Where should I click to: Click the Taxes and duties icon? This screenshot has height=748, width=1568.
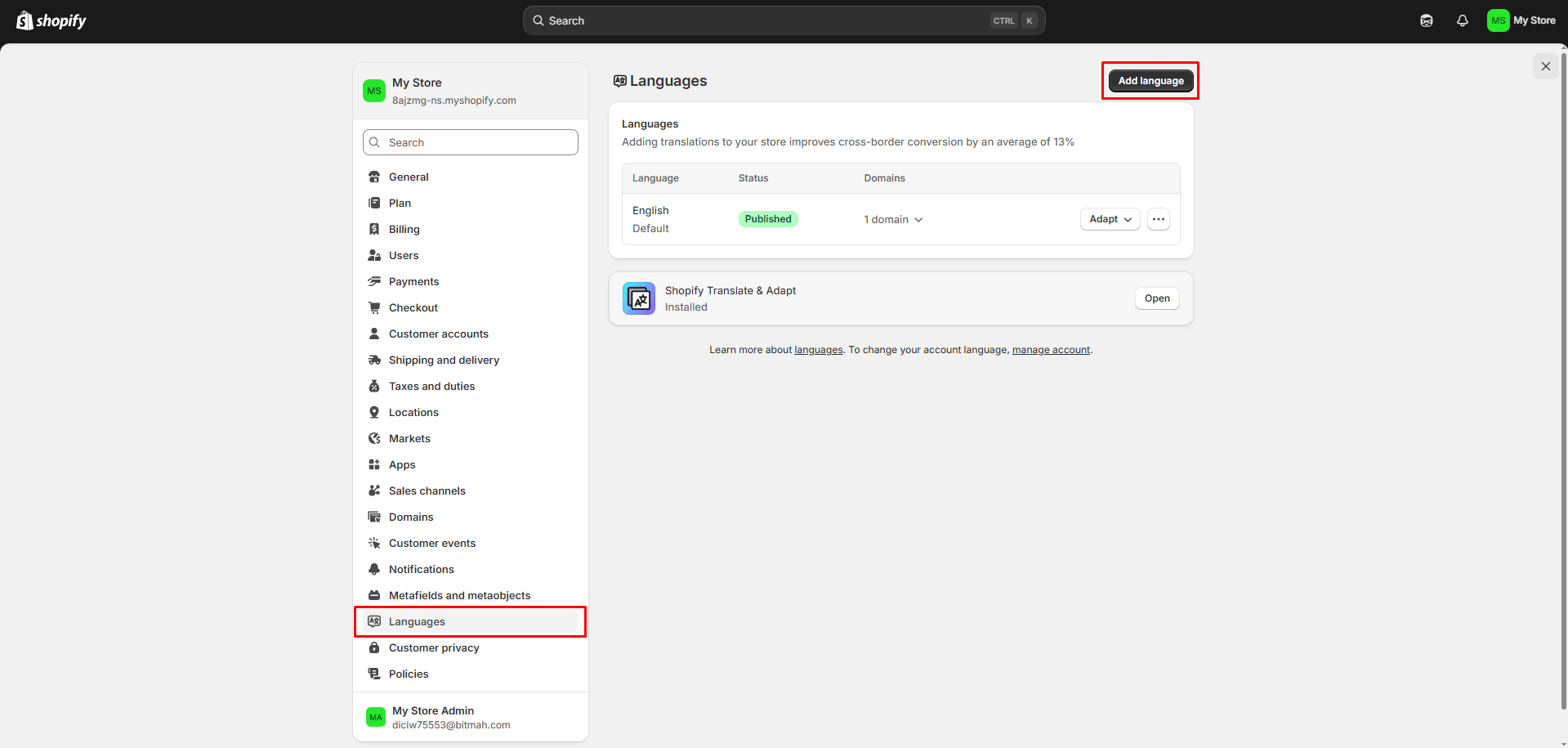coord(374,386)
